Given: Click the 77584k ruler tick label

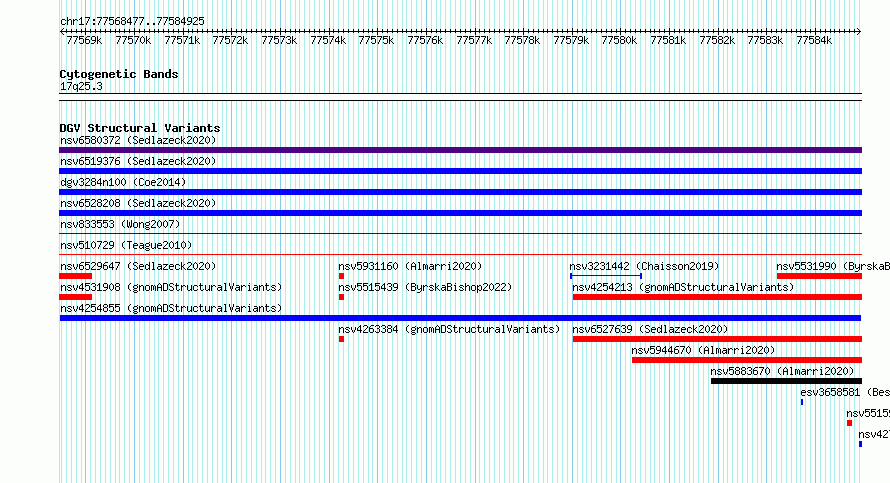Looking at the screenshot, I should coord(814,40).
